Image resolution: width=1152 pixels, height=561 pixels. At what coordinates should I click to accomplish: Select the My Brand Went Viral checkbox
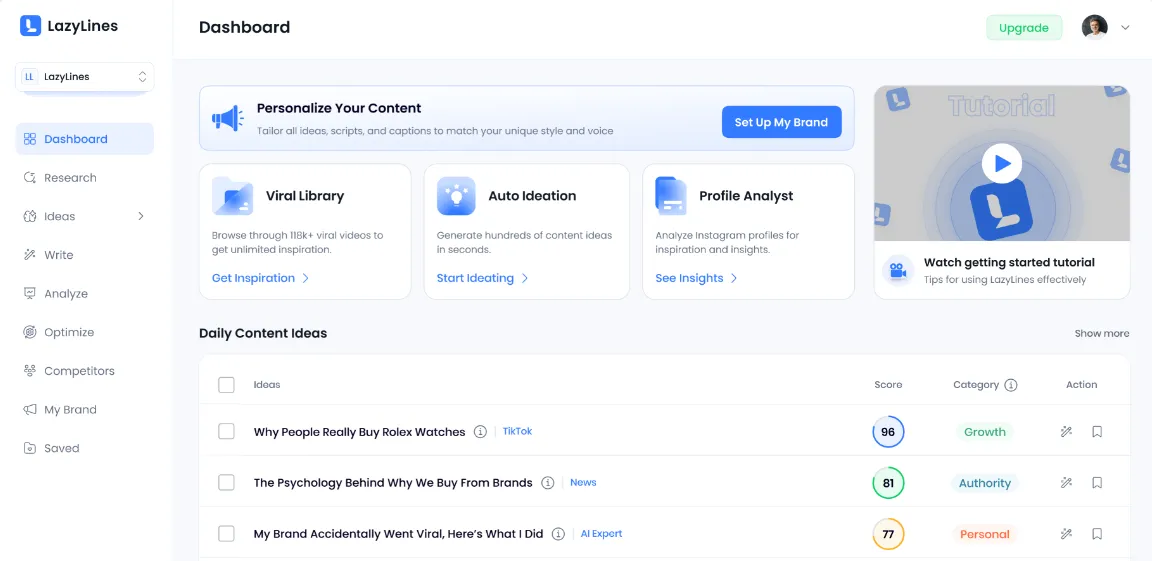pyautogui.click(x=226, y=534)
